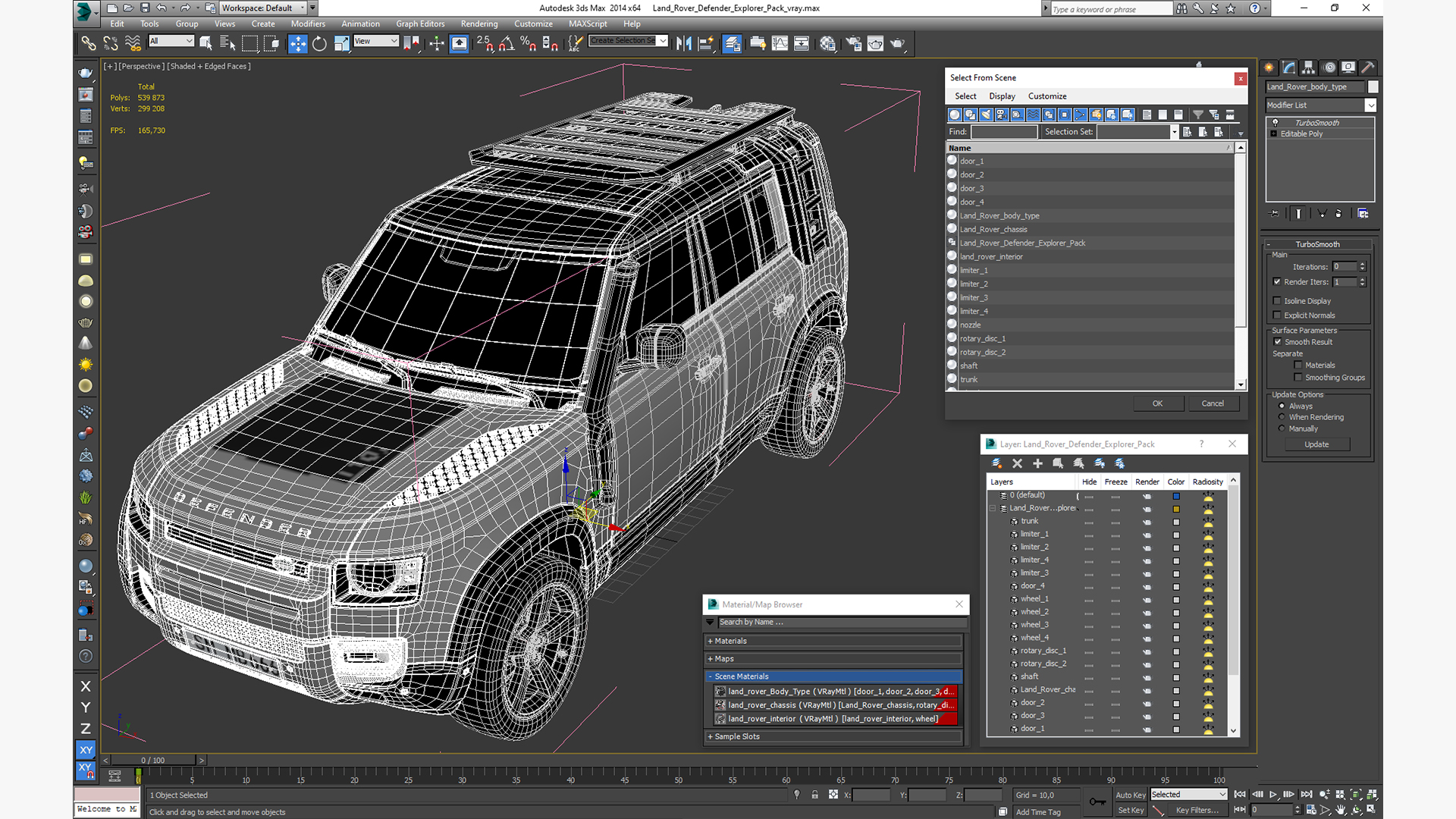Enable the Isoline Display checkbox
1456x819 pixels.
[x=1277, y=301]
